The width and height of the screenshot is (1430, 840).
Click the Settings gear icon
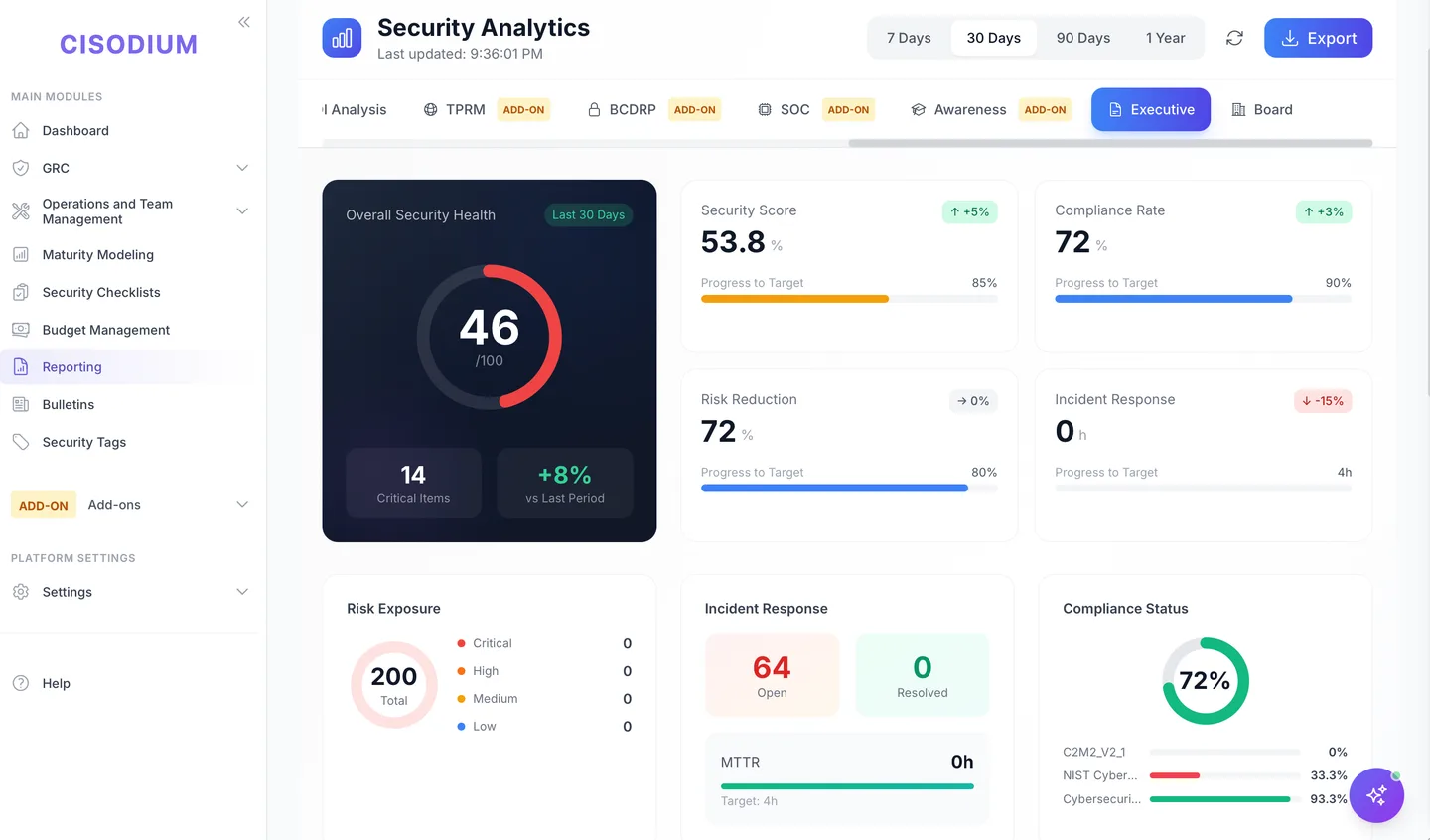[x=21, y=592]
